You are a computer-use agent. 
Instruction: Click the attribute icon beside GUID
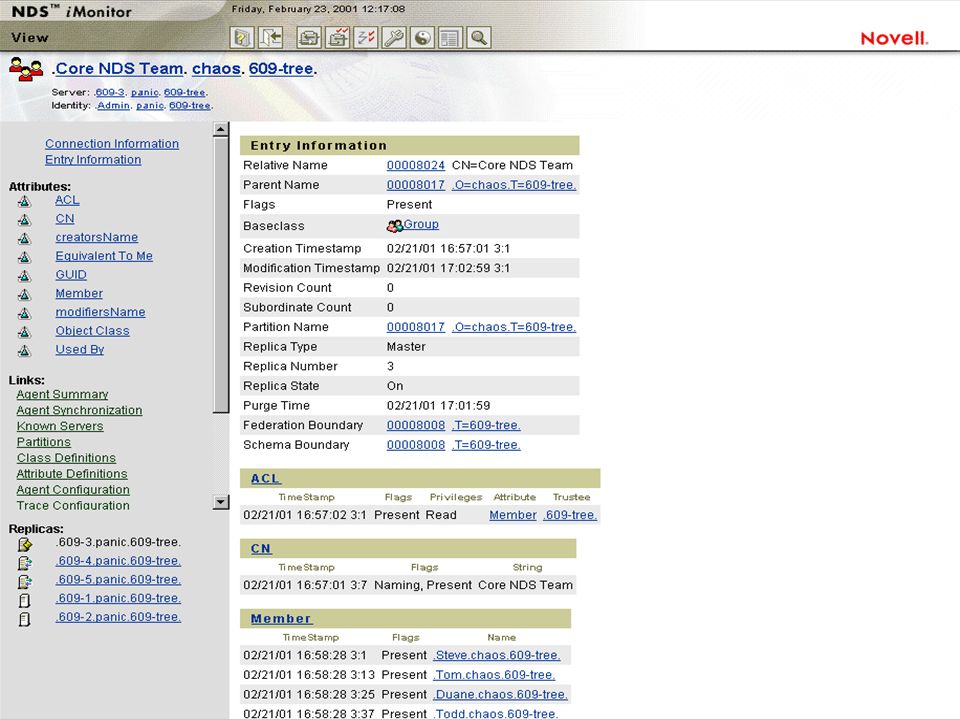[x=24, y=276]
